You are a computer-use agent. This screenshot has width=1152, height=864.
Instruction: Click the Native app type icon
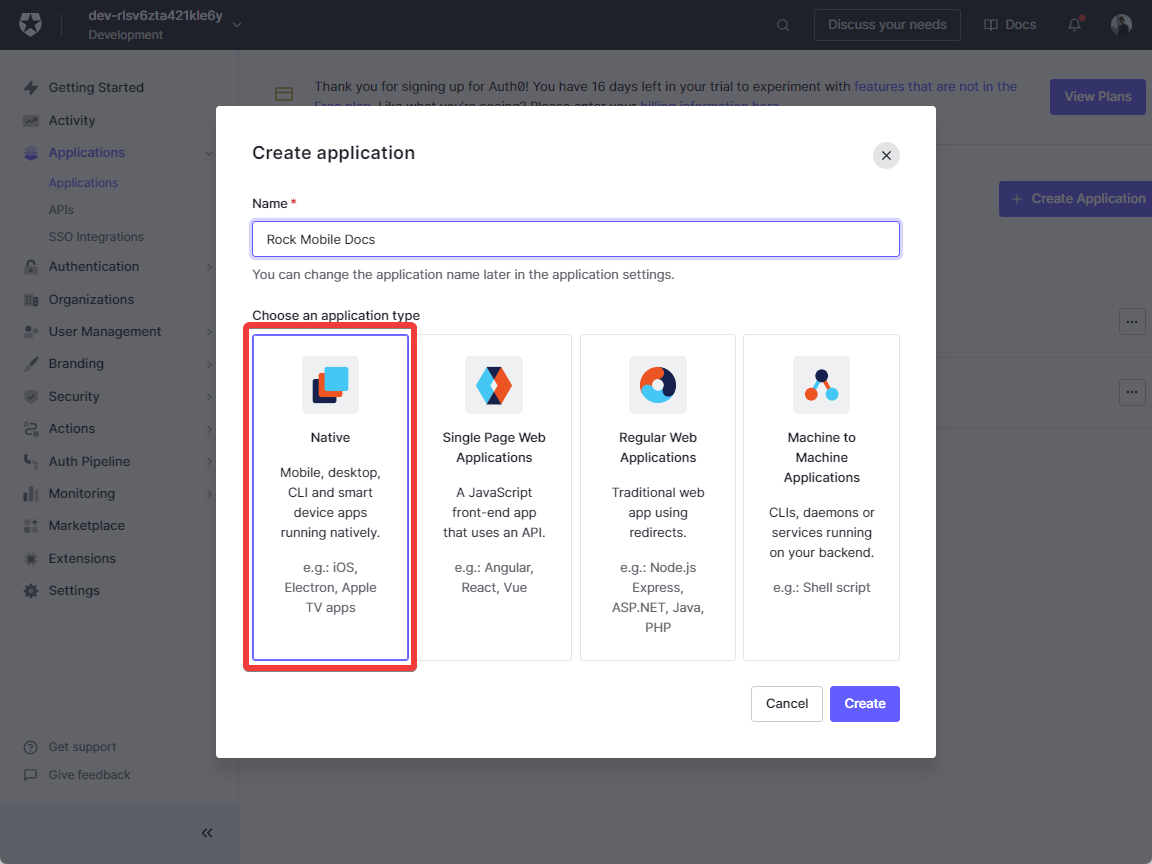tap(331, 385)
